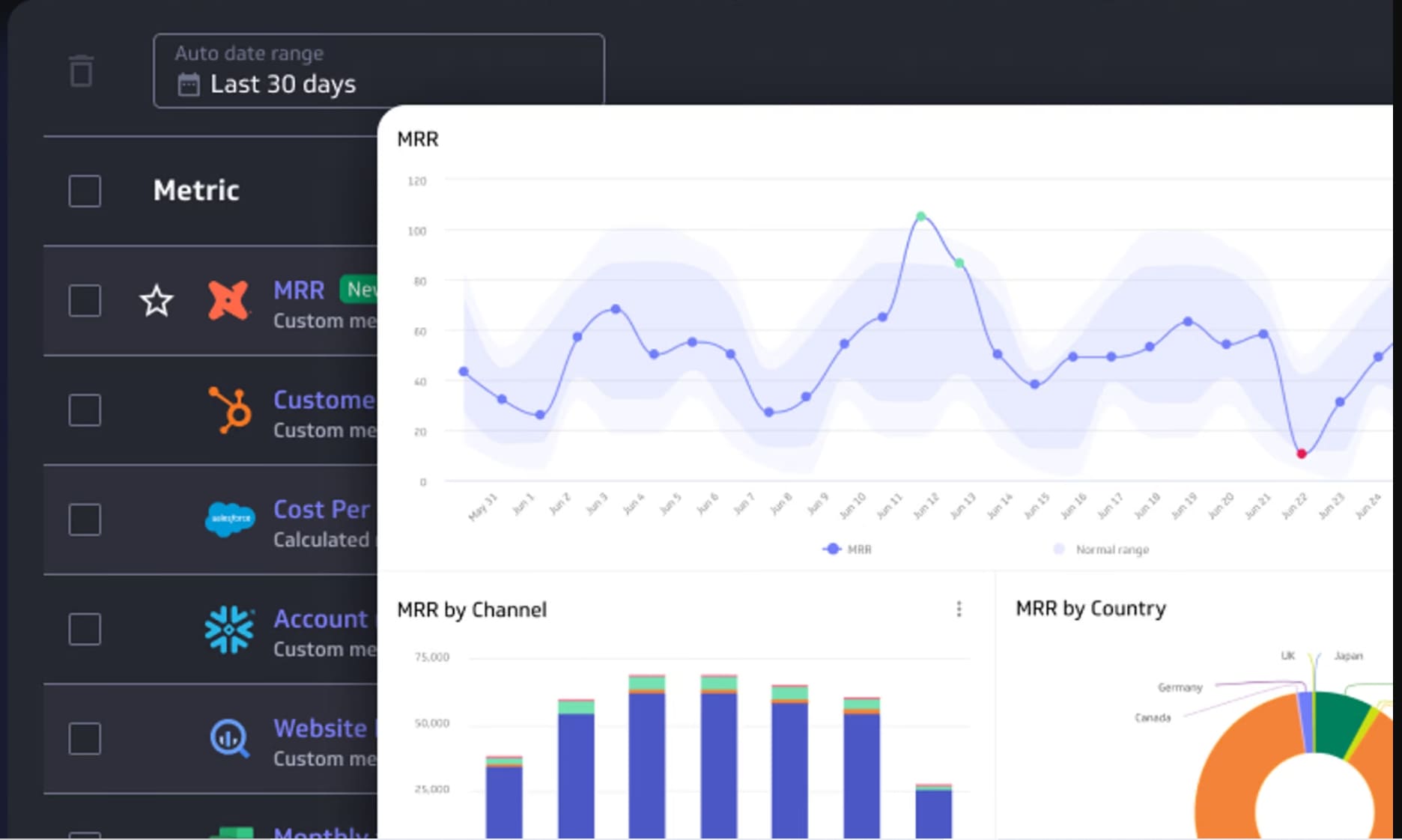Star the MRR metric as favorite
The width and height of the screenshot is (1402, 840).
[x=157, y=301]
